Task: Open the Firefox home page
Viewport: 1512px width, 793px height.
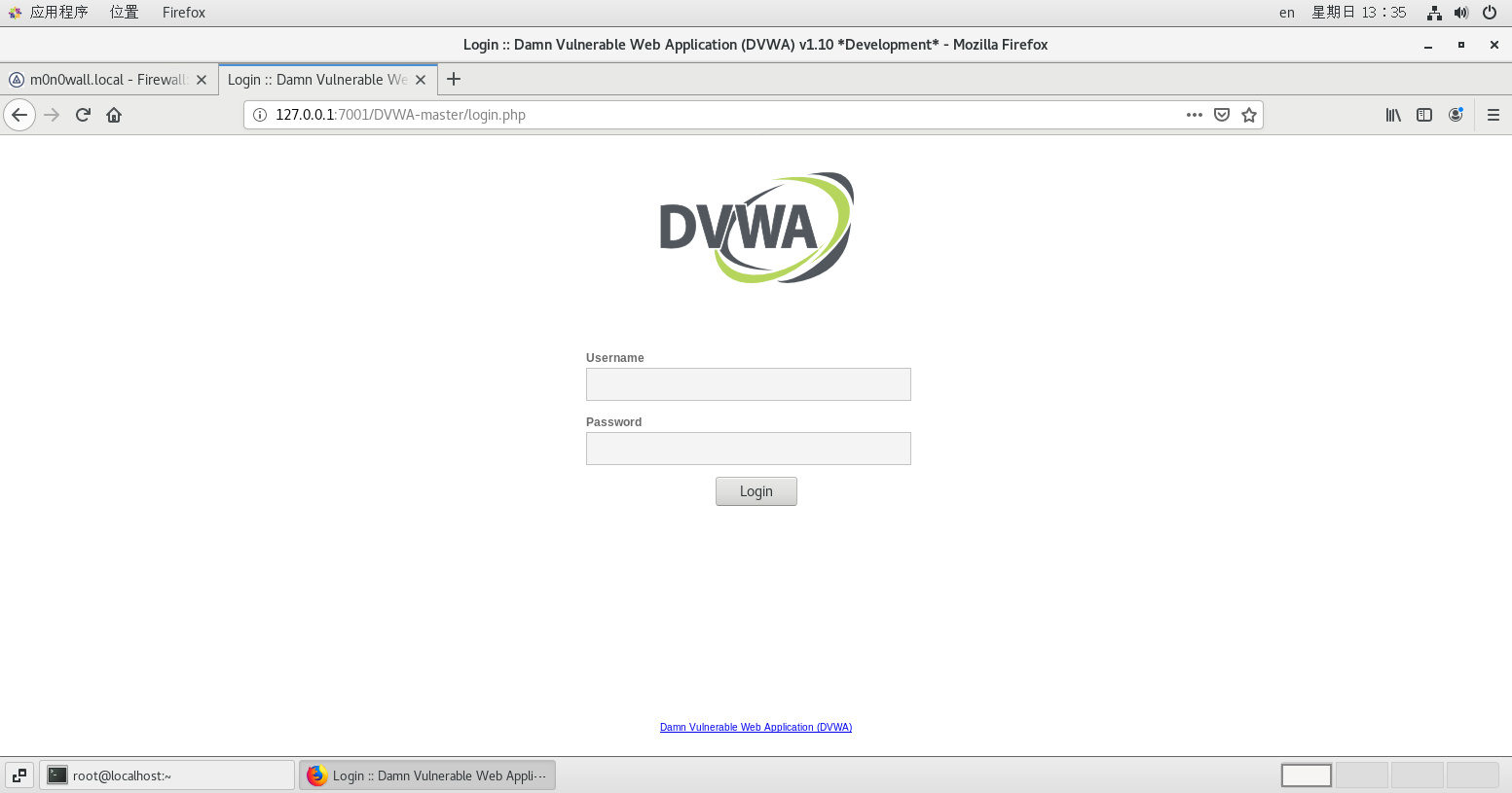Action: (114, 115)
